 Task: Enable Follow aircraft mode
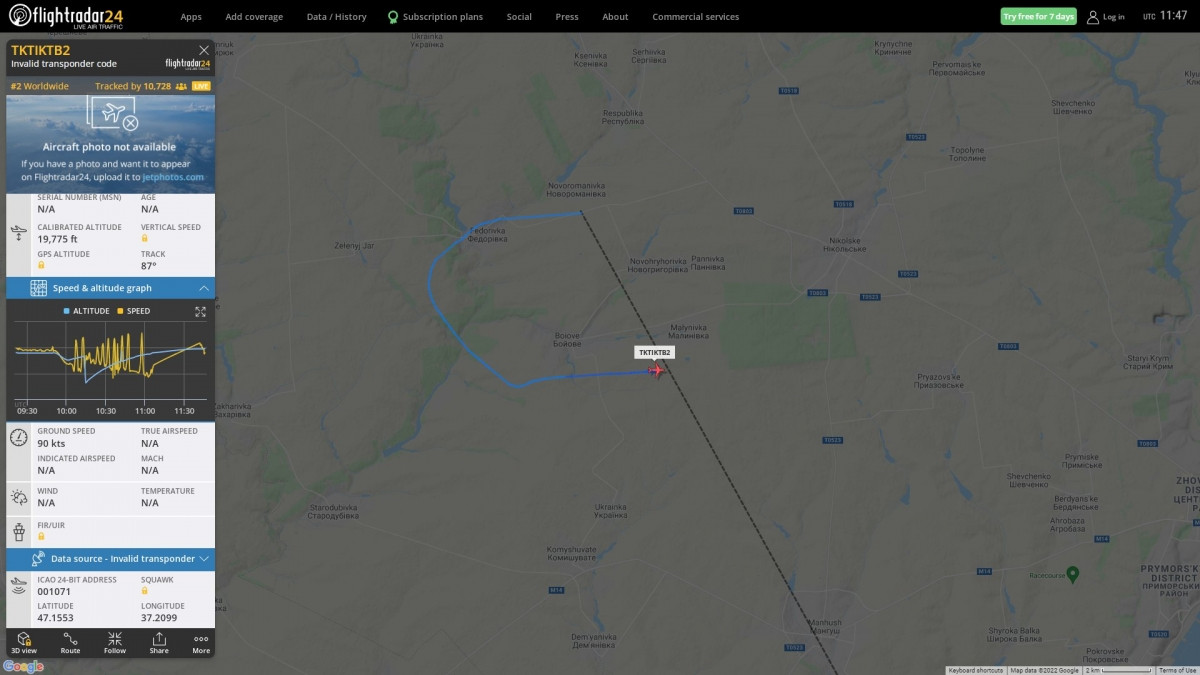click(x=115, y=643)
